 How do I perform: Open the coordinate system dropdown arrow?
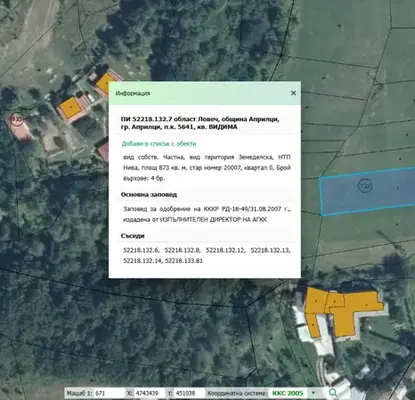[313, 393]
